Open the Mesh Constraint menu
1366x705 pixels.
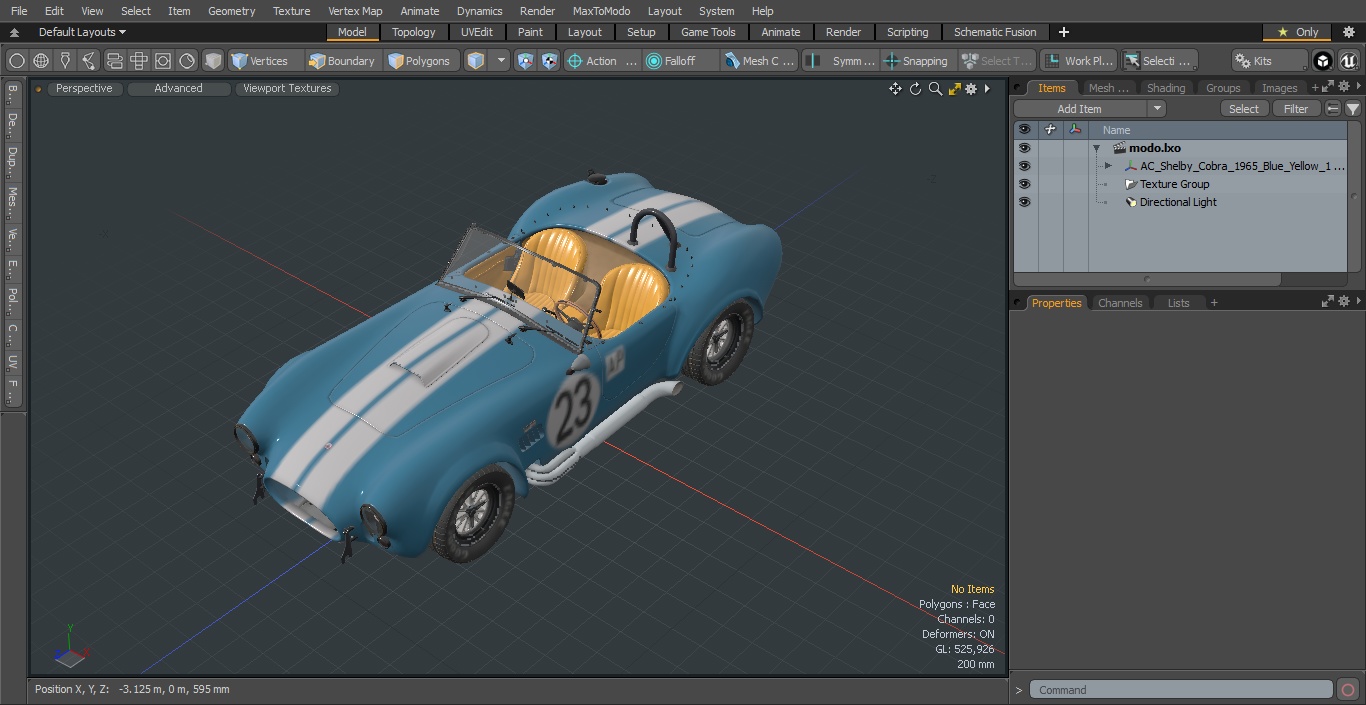[x=760, y=61]
